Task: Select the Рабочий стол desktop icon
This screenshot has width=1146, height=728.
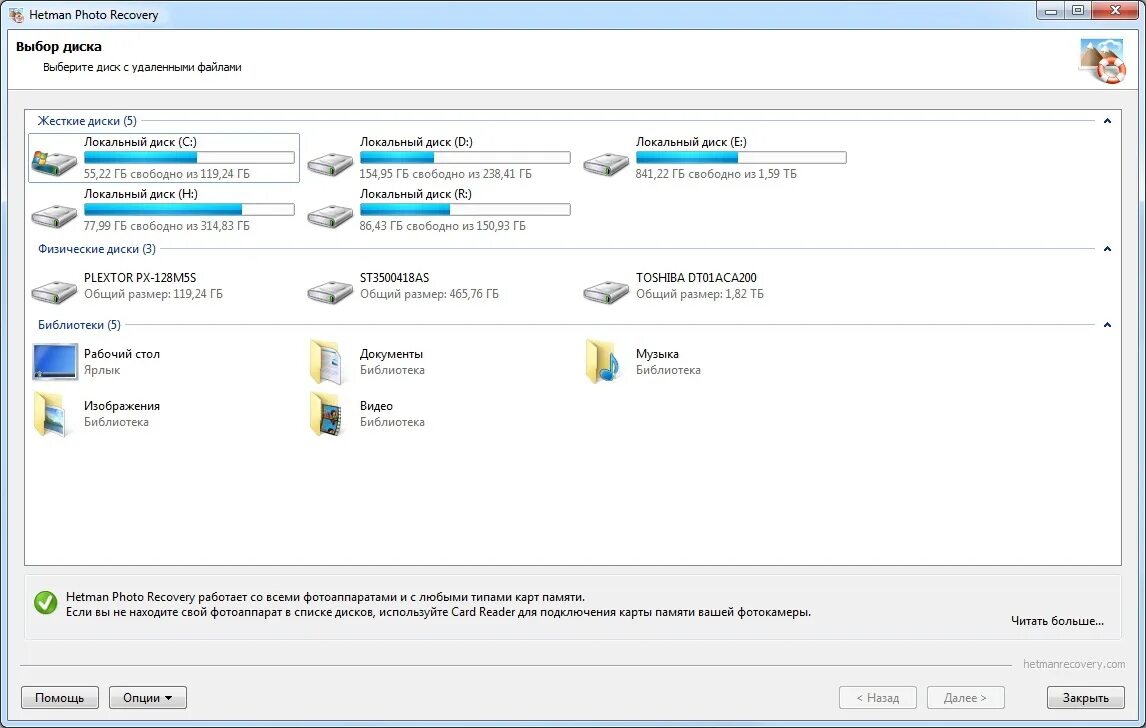Action: tap(55, 361)
